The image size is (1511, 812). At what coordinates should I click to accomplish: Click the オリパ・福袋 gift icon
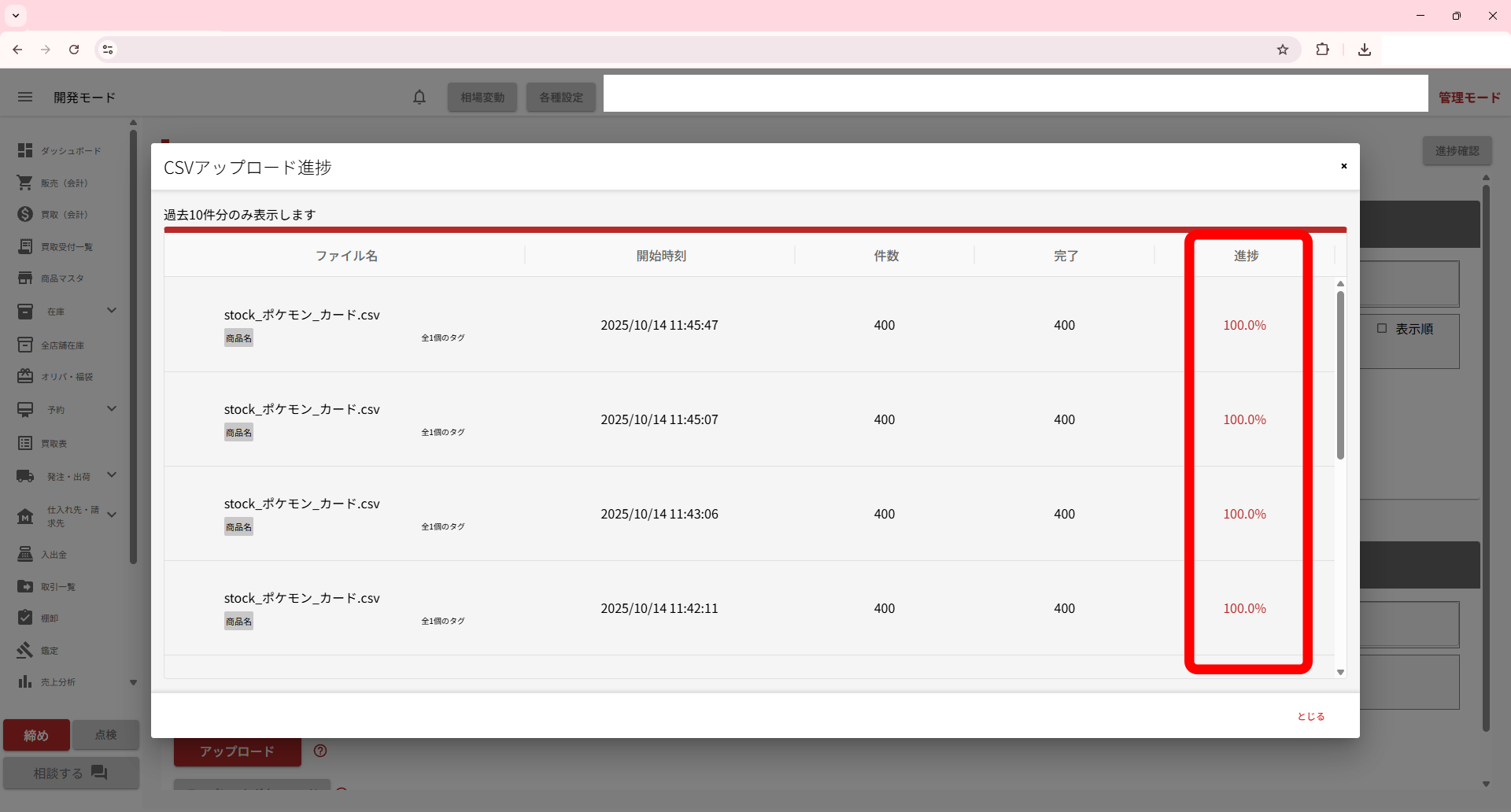point(25,376)
